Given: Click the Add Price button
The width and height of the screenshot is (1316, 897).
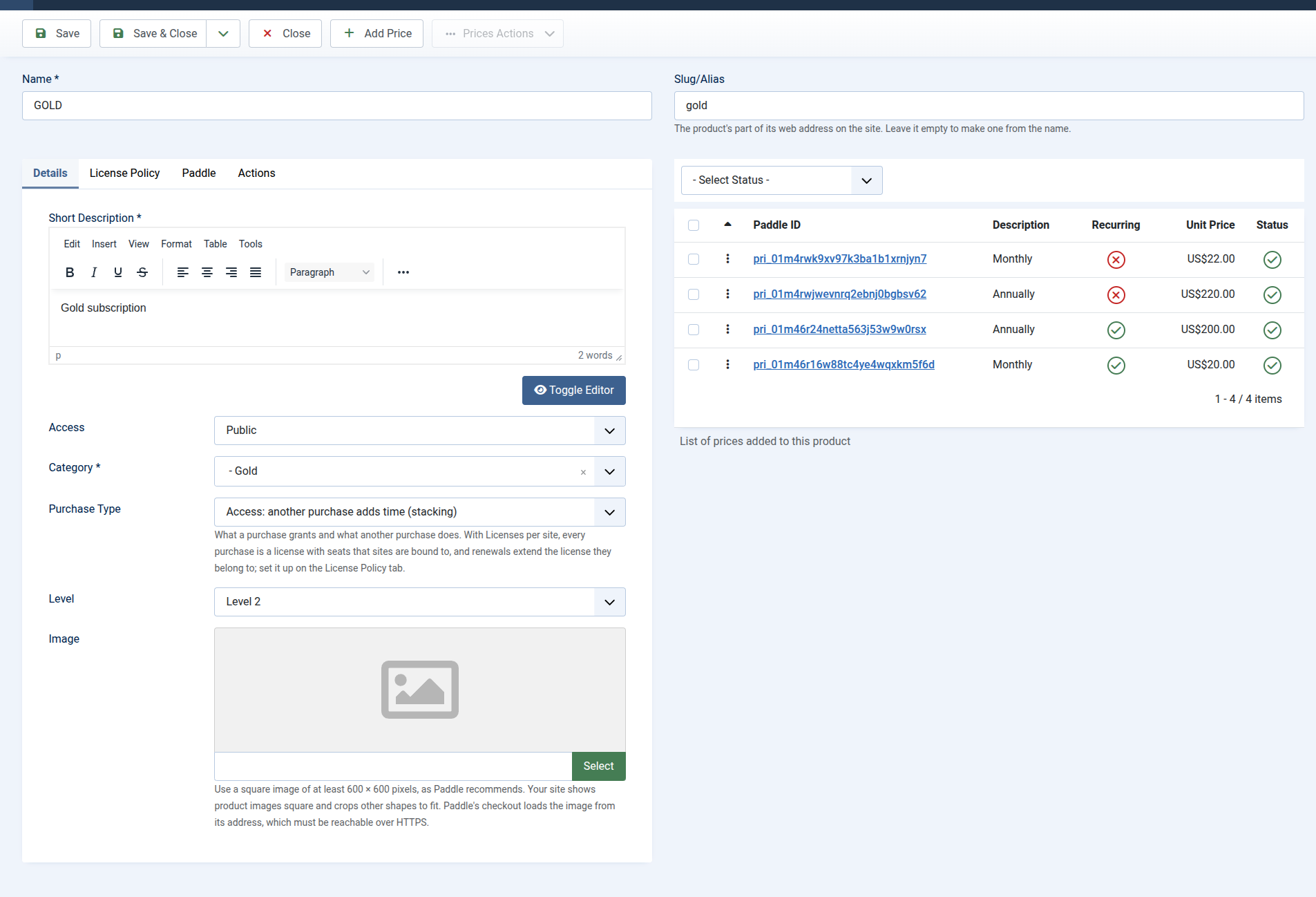Looking at the screenshot, I should pos(376,34).
